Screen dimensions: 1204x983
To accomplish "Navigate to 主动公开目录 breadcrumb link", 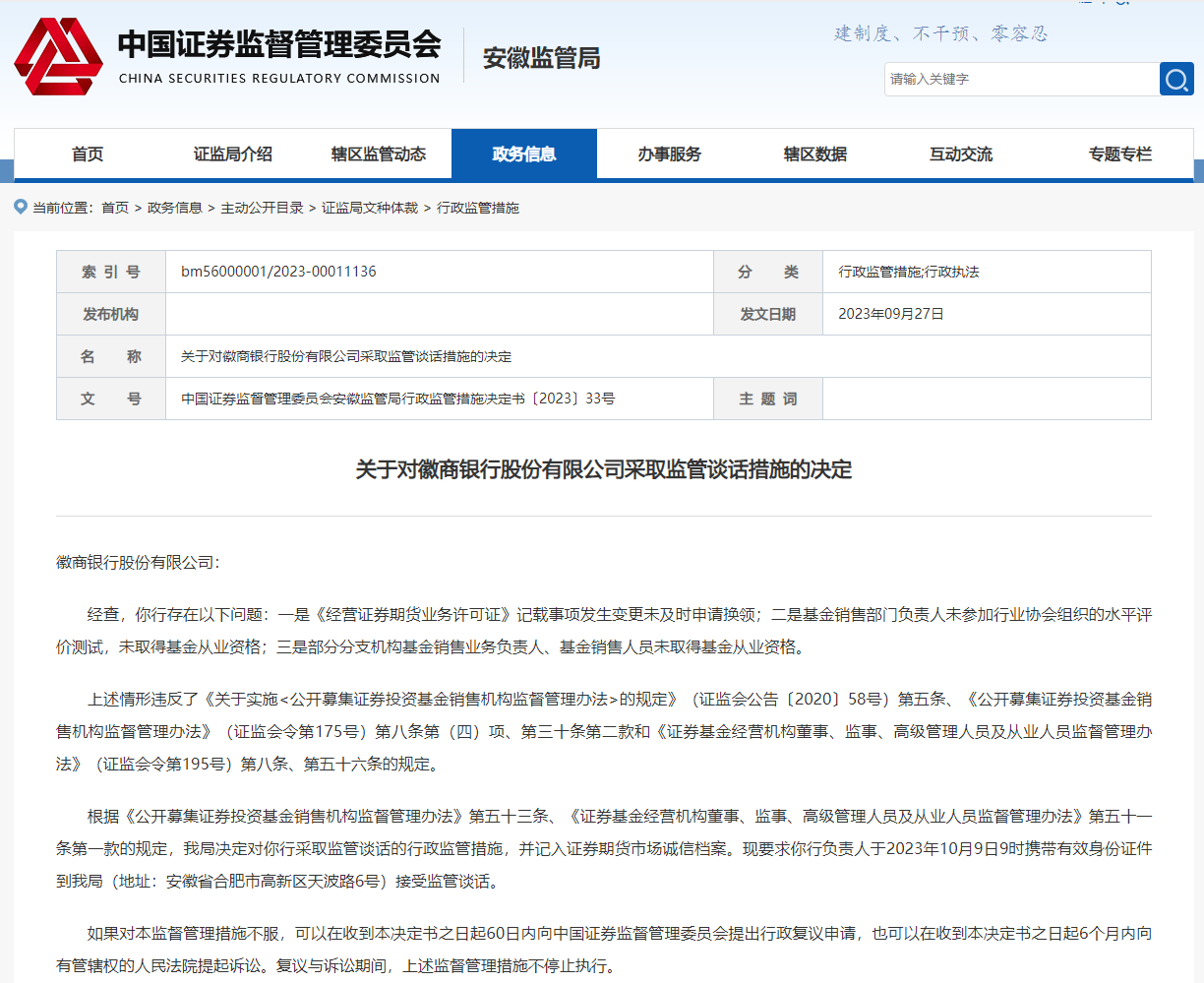I will click(262, 208).
